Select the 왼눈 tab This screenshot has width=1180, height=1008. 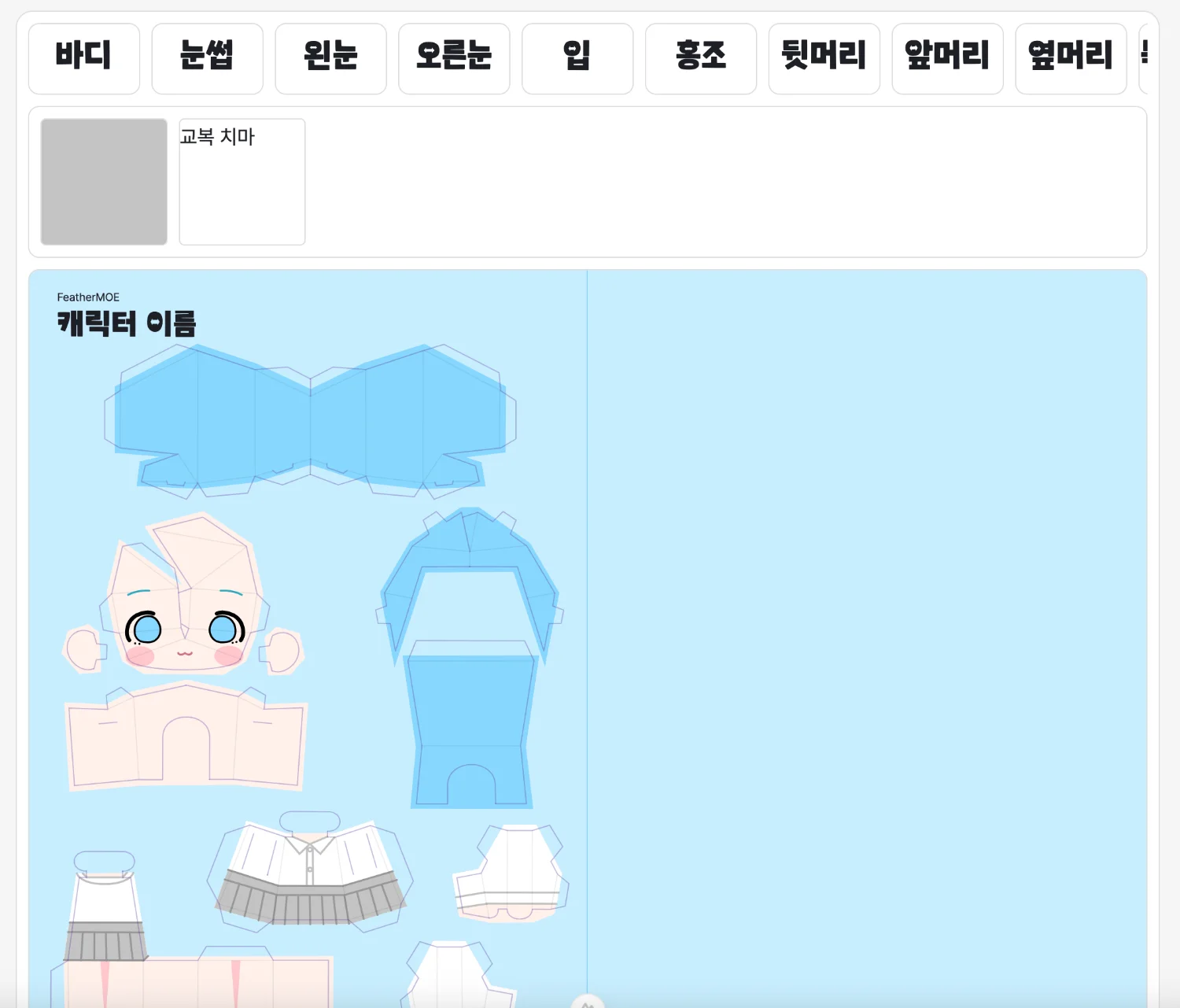(330, 59)
